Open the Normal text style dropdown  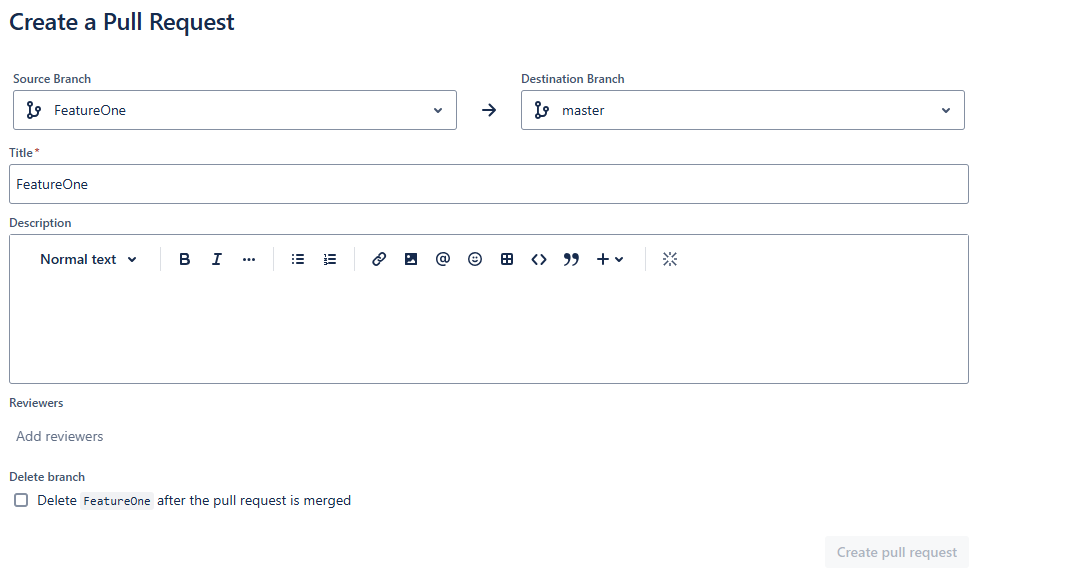pyautogui.click(x=88, y=260)
